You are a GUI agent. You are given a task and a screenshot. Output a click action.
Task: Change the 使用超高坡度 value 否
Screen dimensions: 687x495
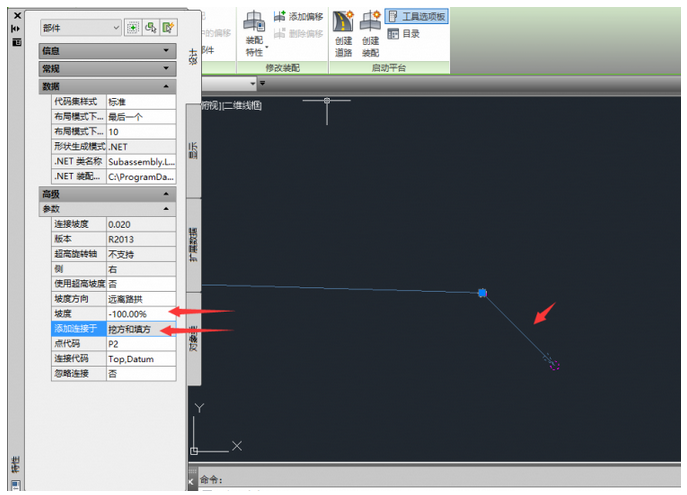click(x=141, y=284)
